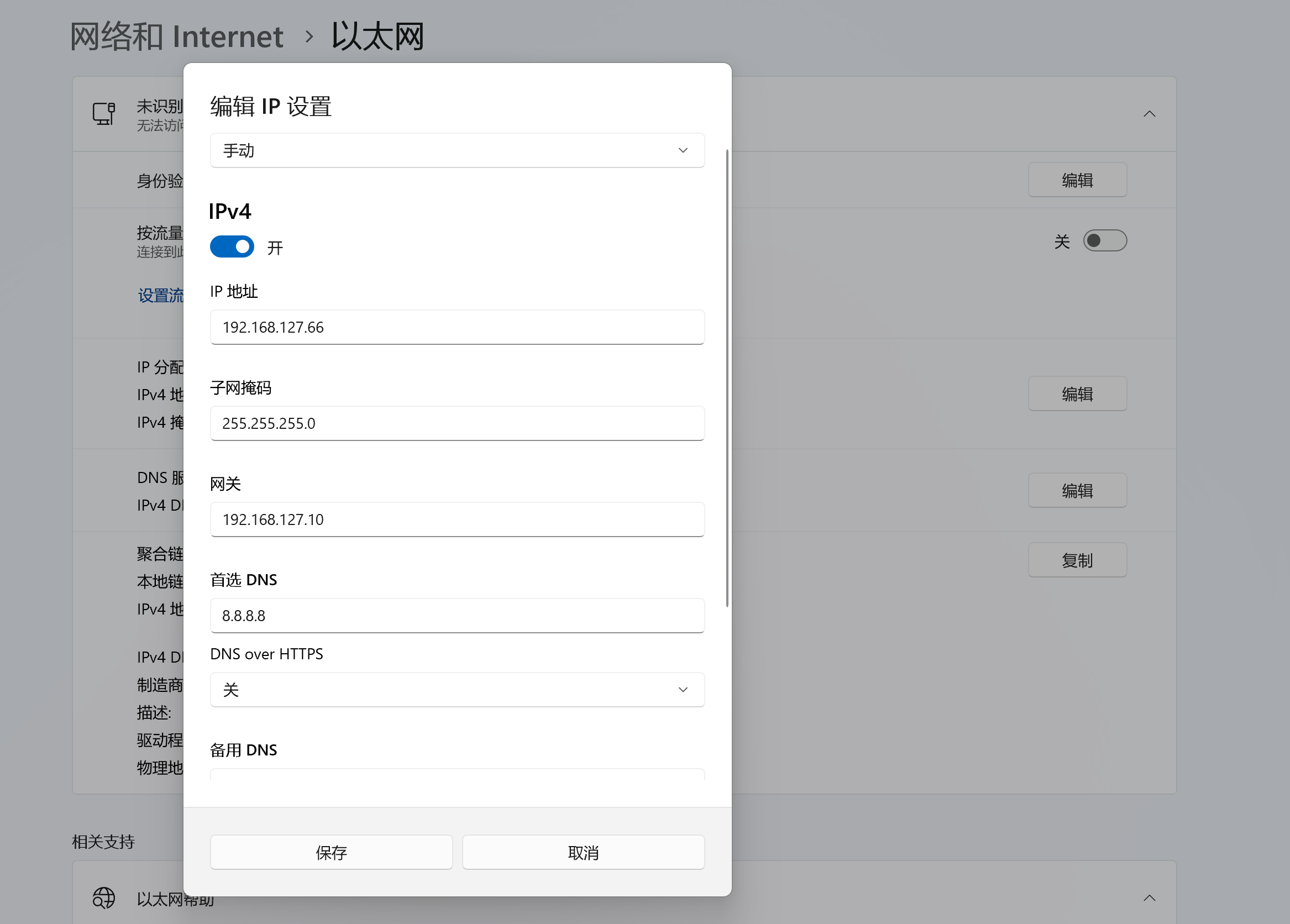This screenshot has height=924, width=1290.
Task: Click the 复制 button
Action: pos(1077,560)
